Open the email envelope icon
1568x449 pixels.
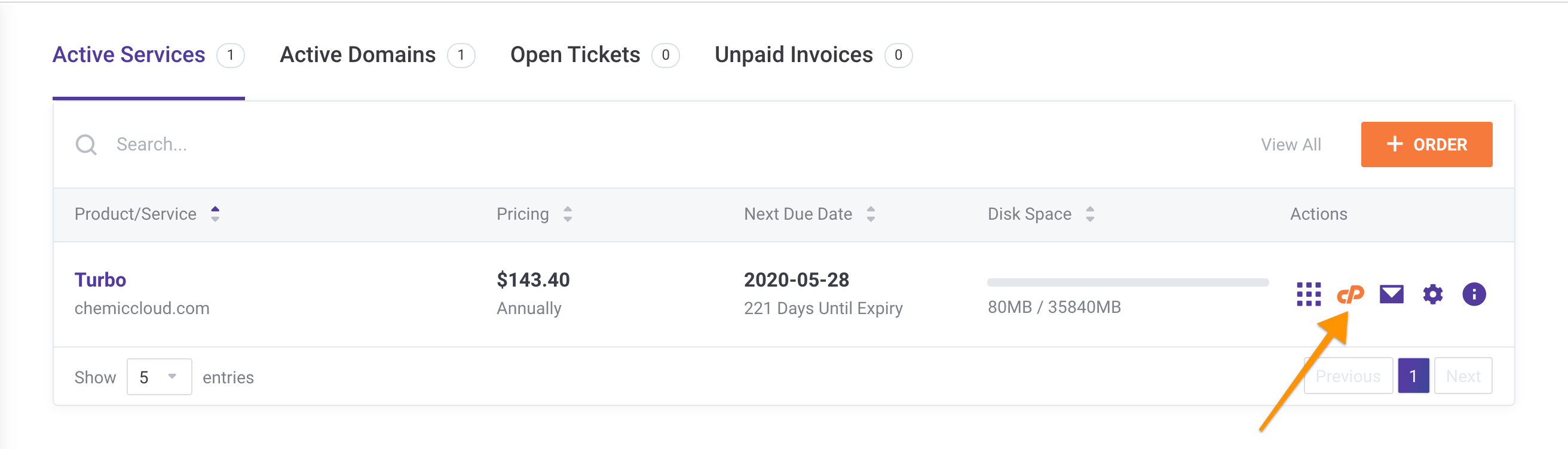point(1391,294)
